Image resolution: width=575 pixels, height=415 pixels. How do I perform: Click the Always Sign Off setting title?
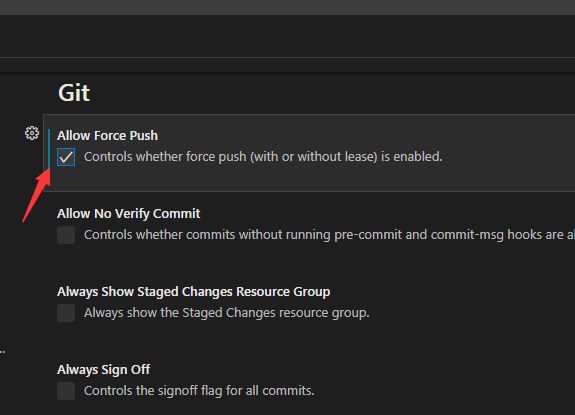coord(103,370)
